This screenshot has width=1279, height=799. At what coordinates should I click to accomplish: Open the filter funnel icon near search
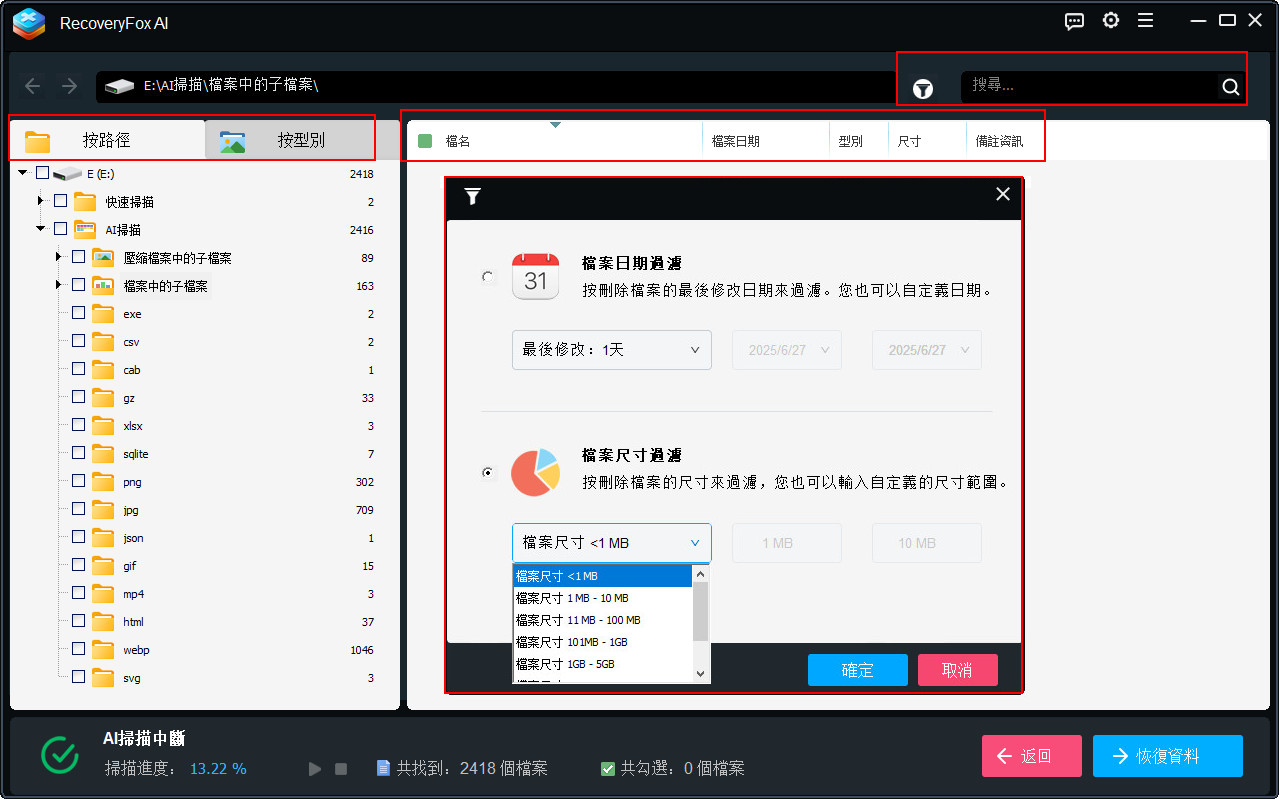pyautogui.click(x=922, y=88)
